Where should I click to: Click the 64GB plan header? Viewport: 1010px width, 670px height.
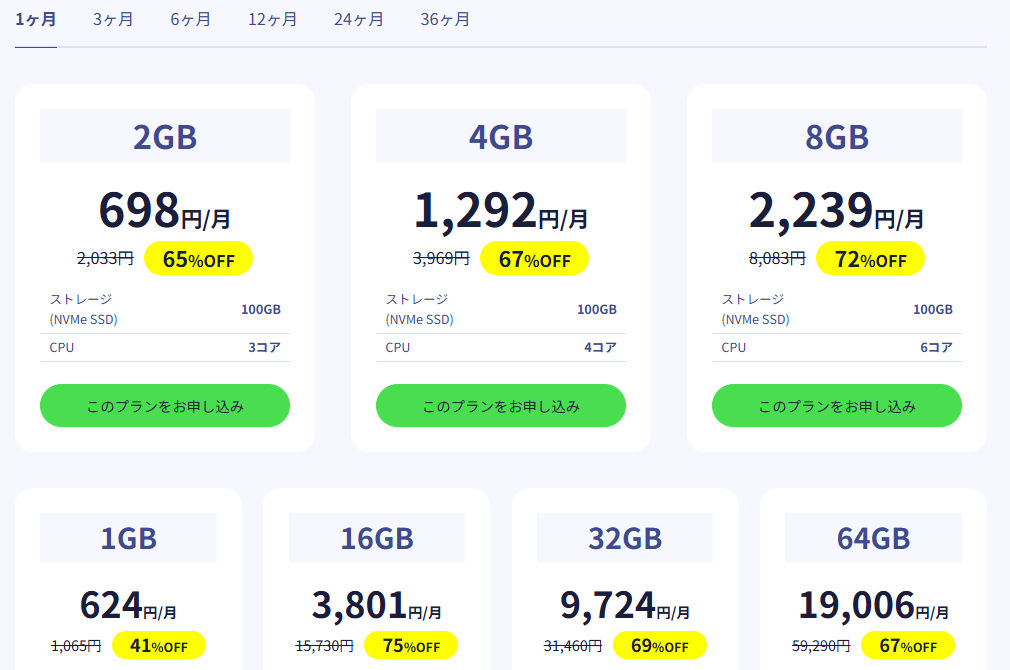(x=873, y=539)
